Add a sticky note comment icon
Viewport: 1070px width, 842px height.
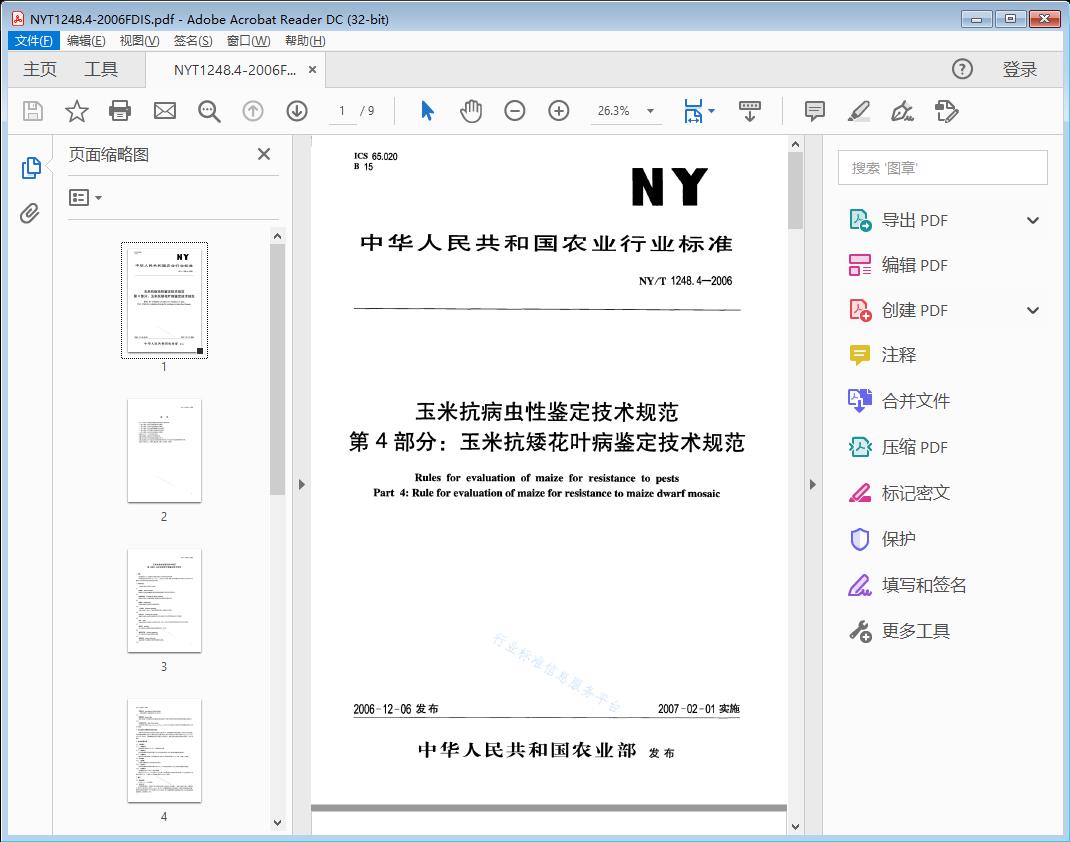tap(815, 111)
